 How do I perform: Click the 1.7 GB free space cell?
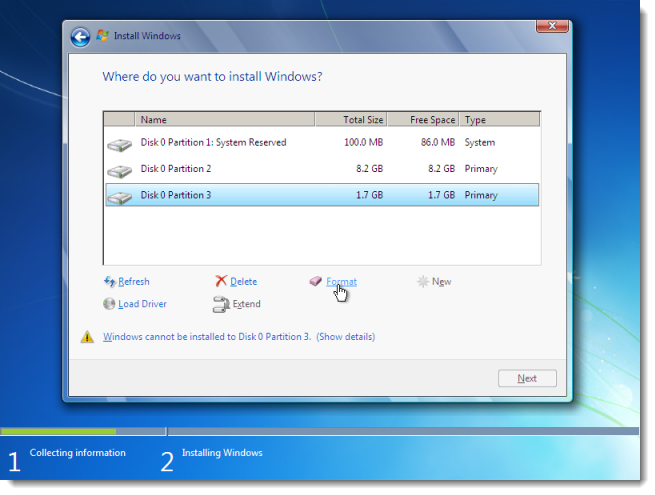click(x=441, y=195)
